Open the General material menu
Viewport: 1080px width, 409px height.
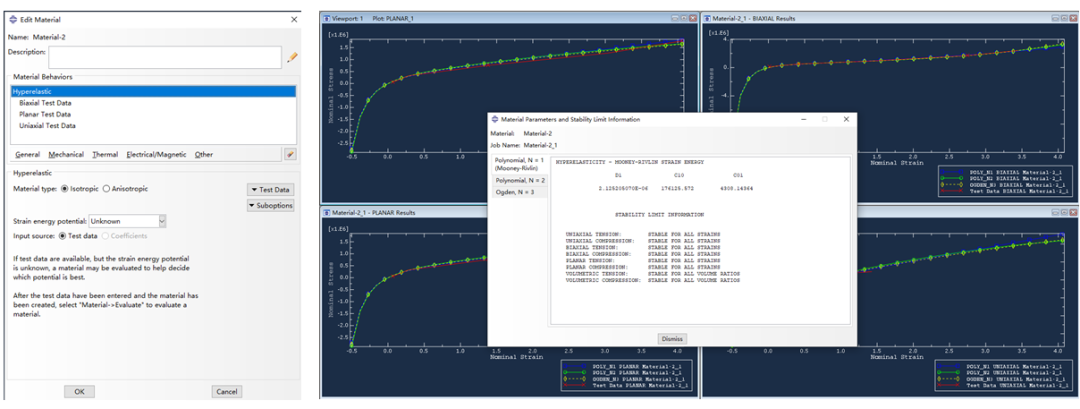coord(28,155)
